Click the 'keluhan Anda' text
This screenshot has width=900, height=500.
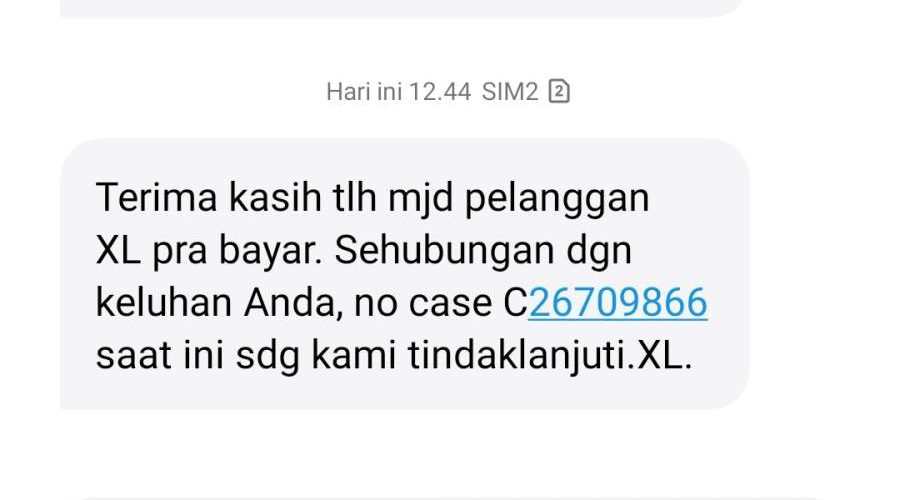pyautogui.click(x=219, y=303)
